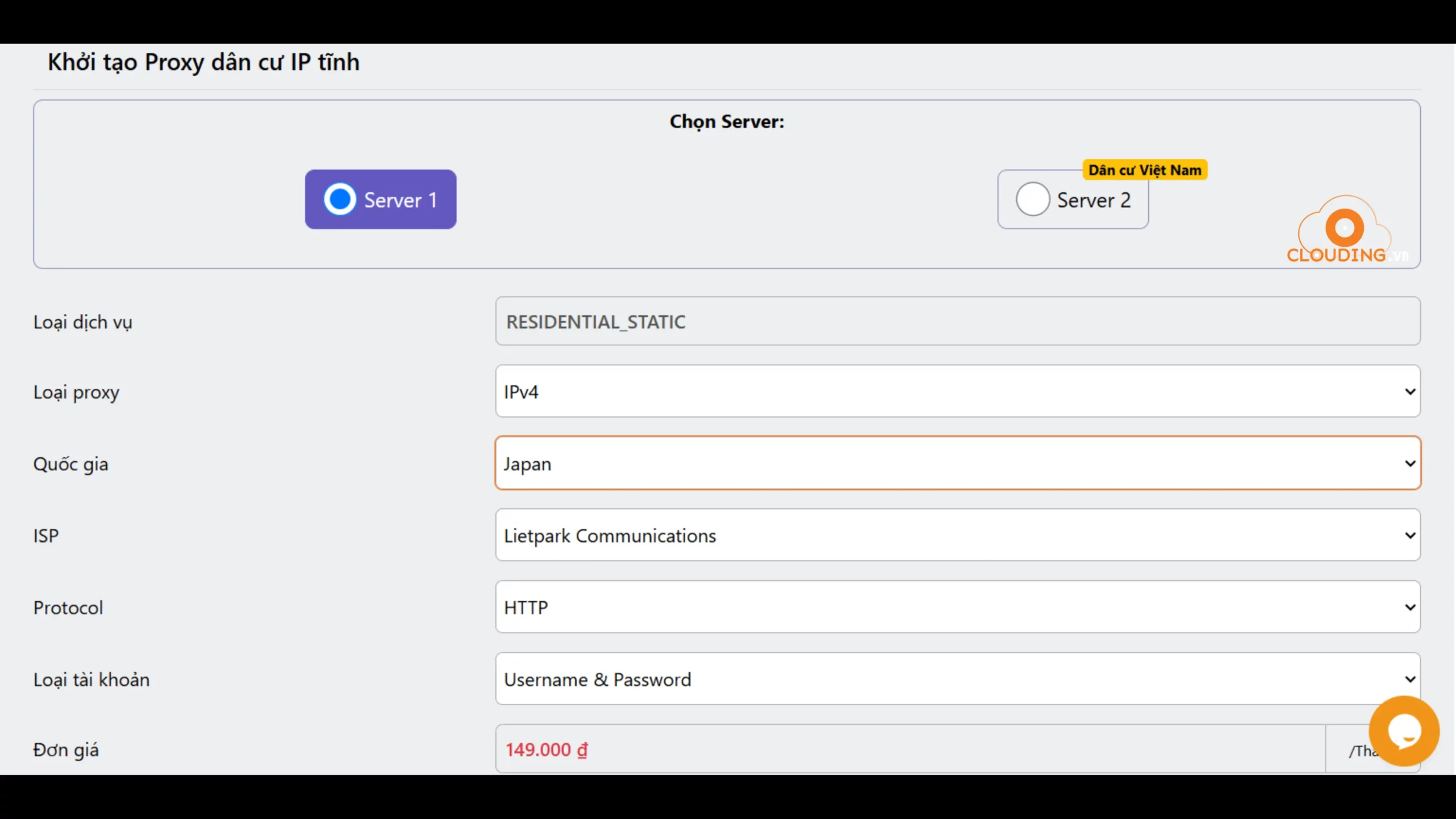Click the chevron arrow in Protocol field
Image resolution: width=1456 pixels, height=819 pixels.
point(1410,607)
